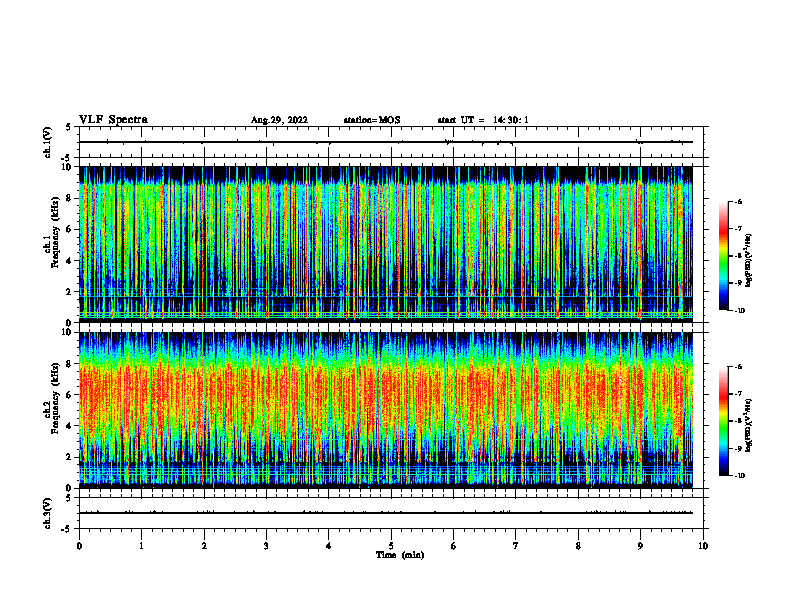Screen dimensions: 792x612
Task: Click the ch.1 spectrogram color bar
Action: pos(723,256)
